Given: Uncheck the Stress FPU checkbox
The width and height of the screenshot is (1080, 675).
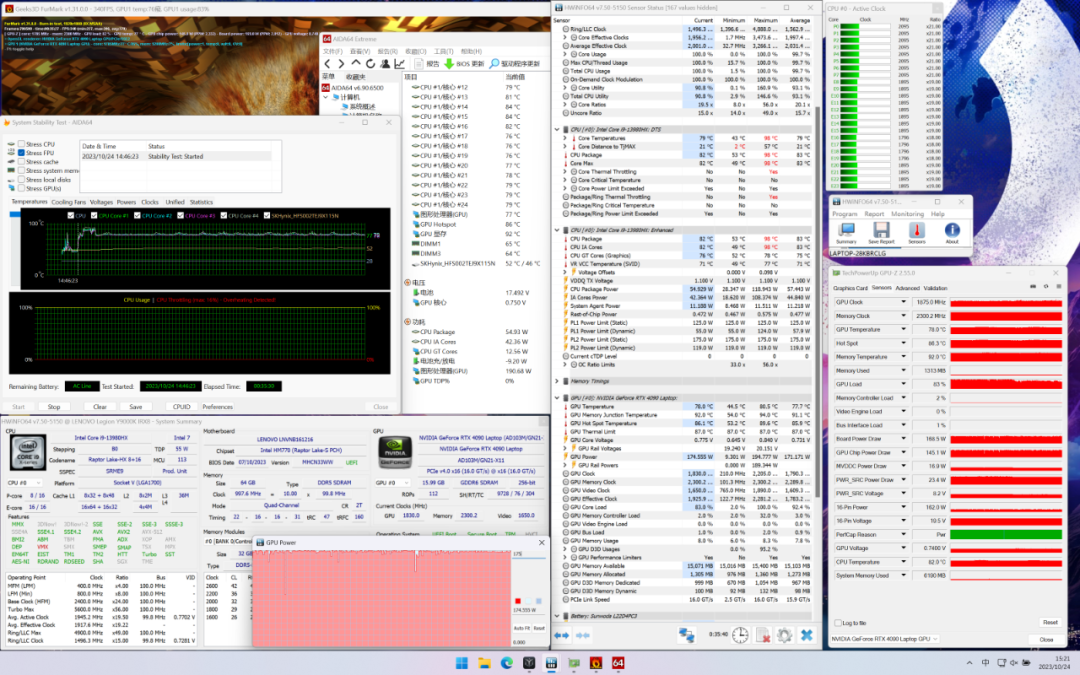Looking at the screenshot, I should (22, 153).
